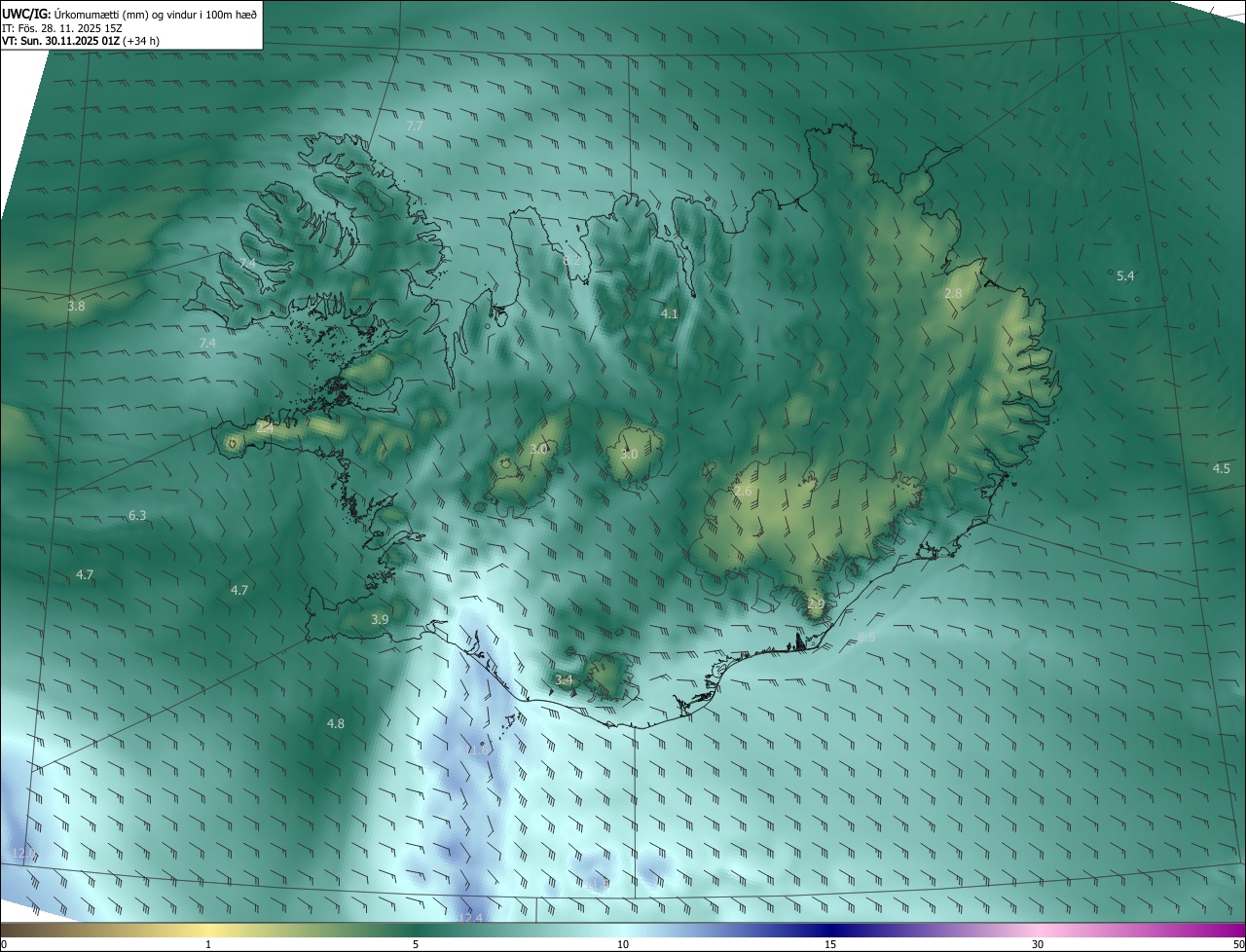Select the 4.8 value southwest of Iceland

pos(336,723)
